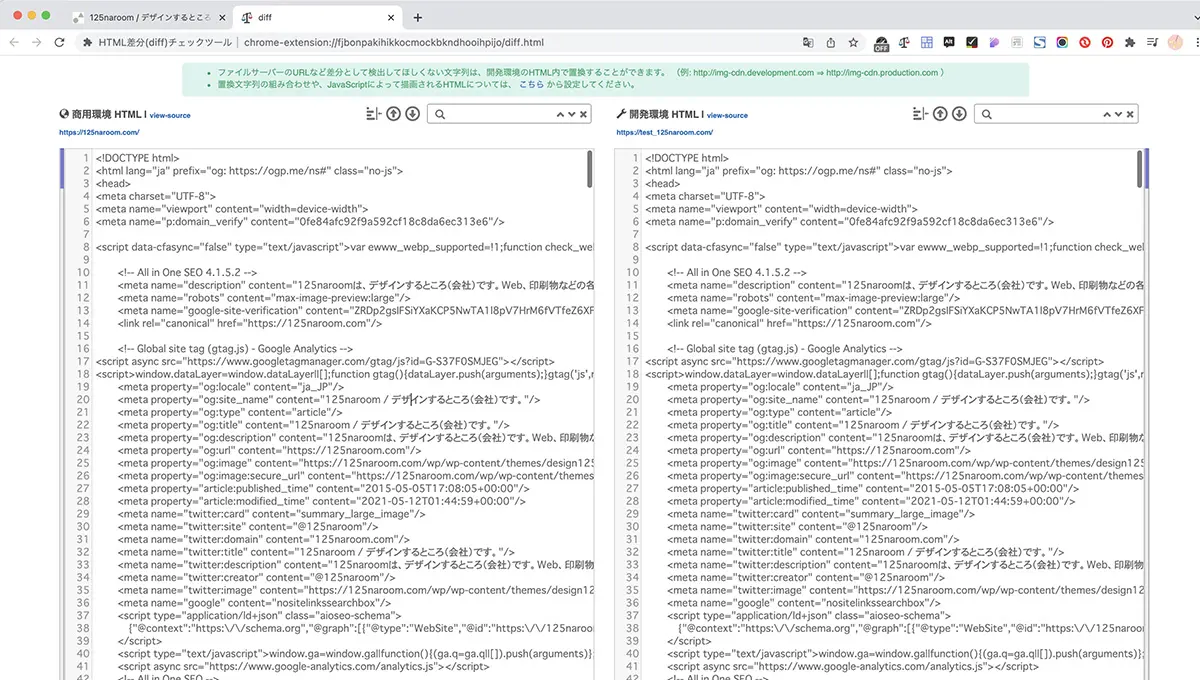This screenshot has height=680, width=1200.
Task: Click the nositelinkssearchbox meta line in development pane
Action: click(x=804, y=603)
